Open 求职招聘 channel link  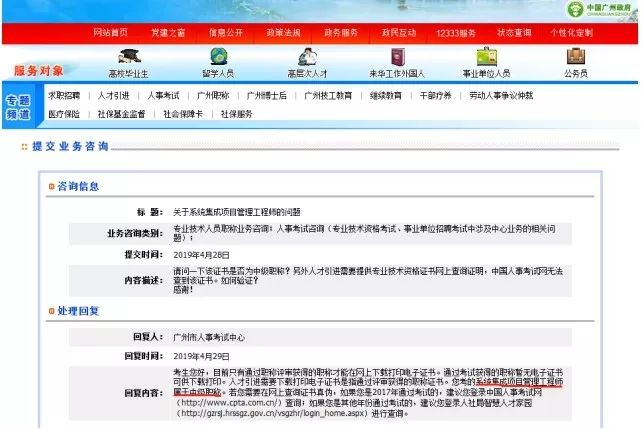[x=64, y=96]
